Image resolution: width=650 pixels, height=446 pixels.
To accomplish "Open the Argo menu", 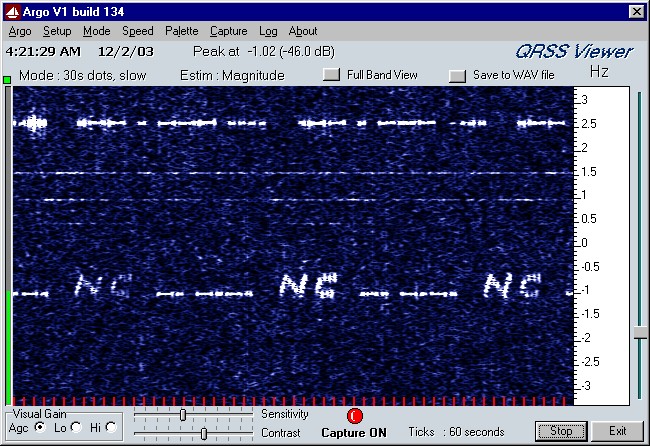I will [20, 31].
